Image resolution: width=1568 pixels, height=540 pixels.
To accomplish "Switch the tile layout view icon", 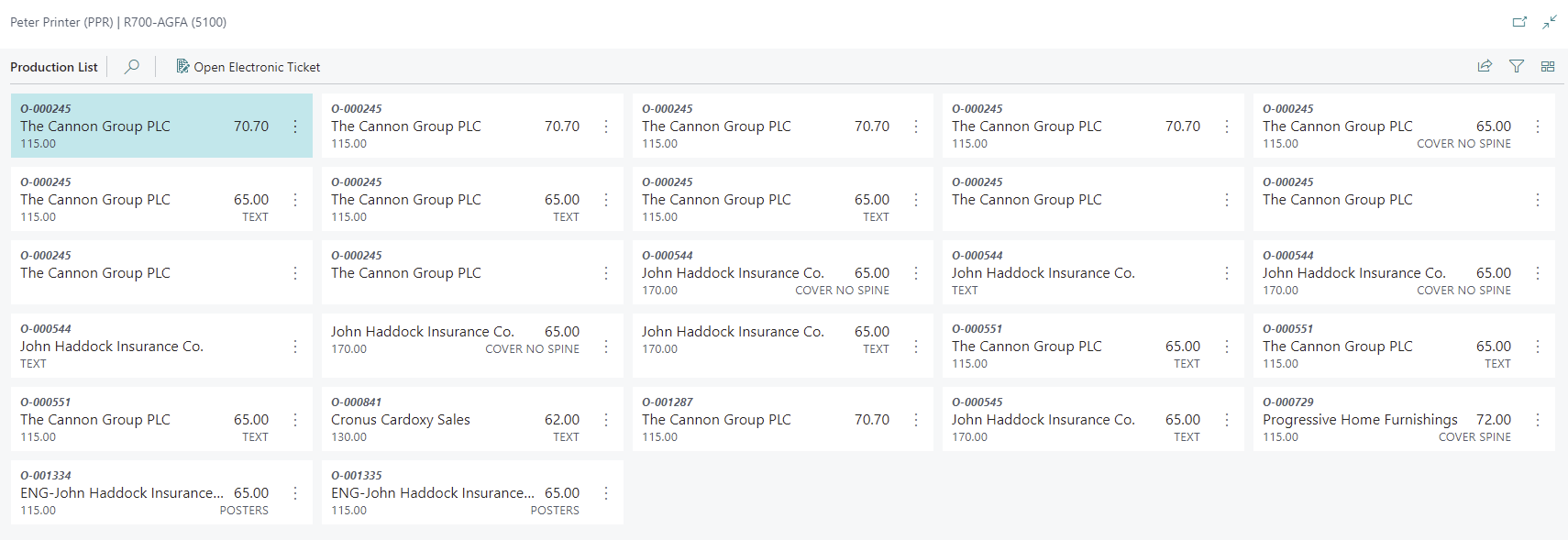I will point(1548,66).
